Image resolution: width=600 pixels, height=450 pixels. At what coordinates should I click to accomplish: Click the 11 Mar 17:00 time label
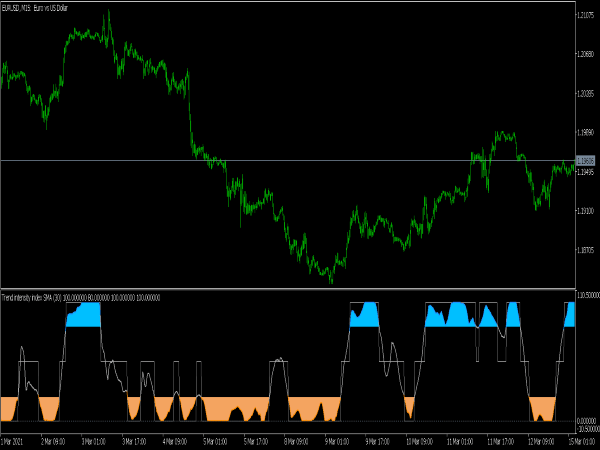(501, 442)
